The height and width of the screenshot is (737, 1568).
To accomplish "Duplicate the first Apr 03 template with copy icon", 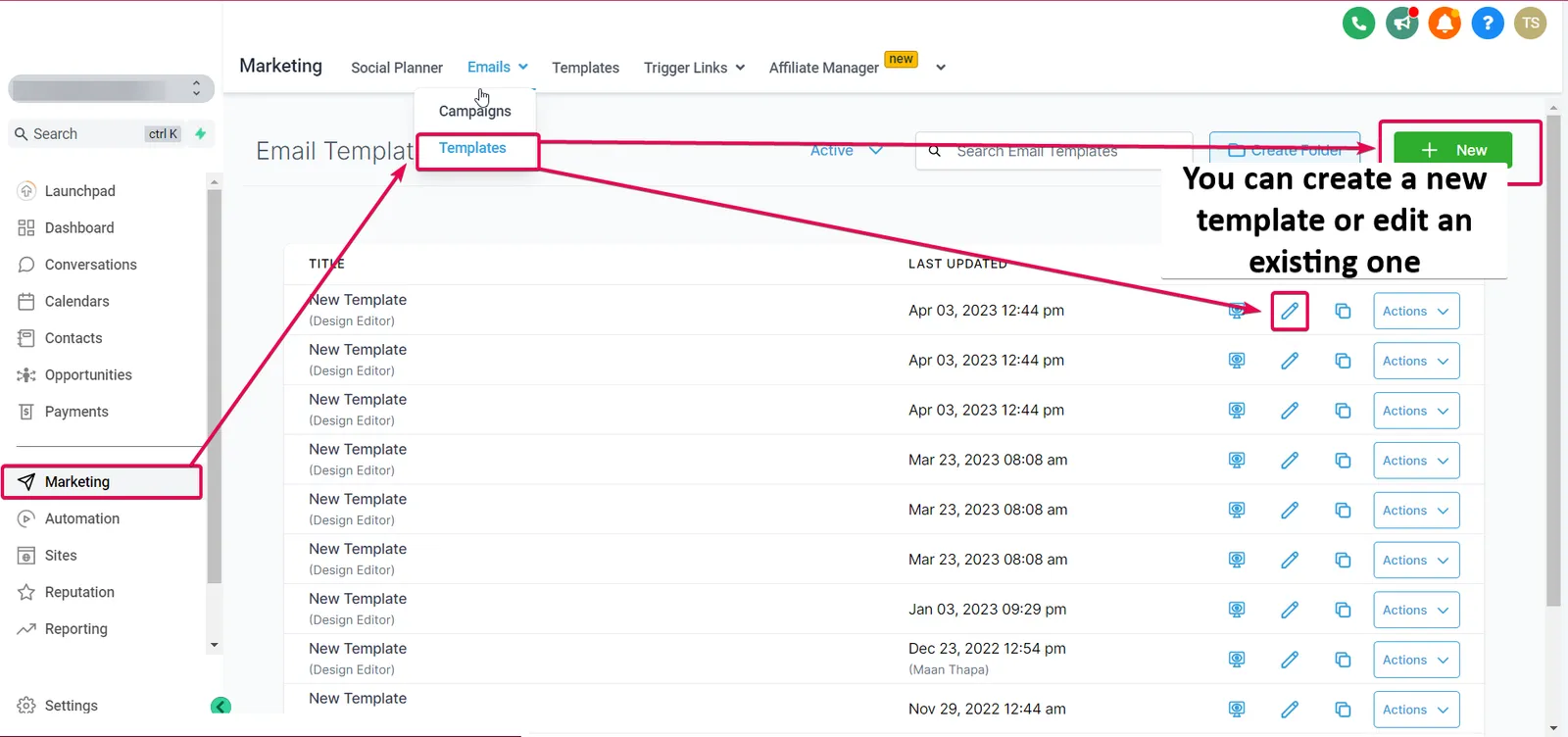I will (x=1343, y=311).
